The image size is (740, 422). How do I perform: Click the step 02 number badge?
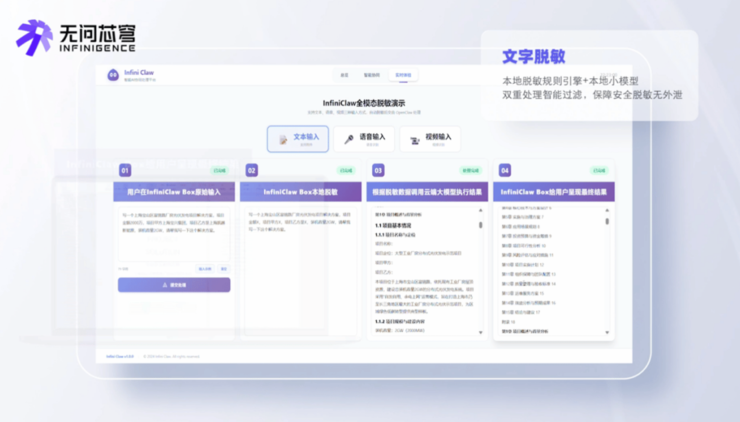click(x=252, y=171)
